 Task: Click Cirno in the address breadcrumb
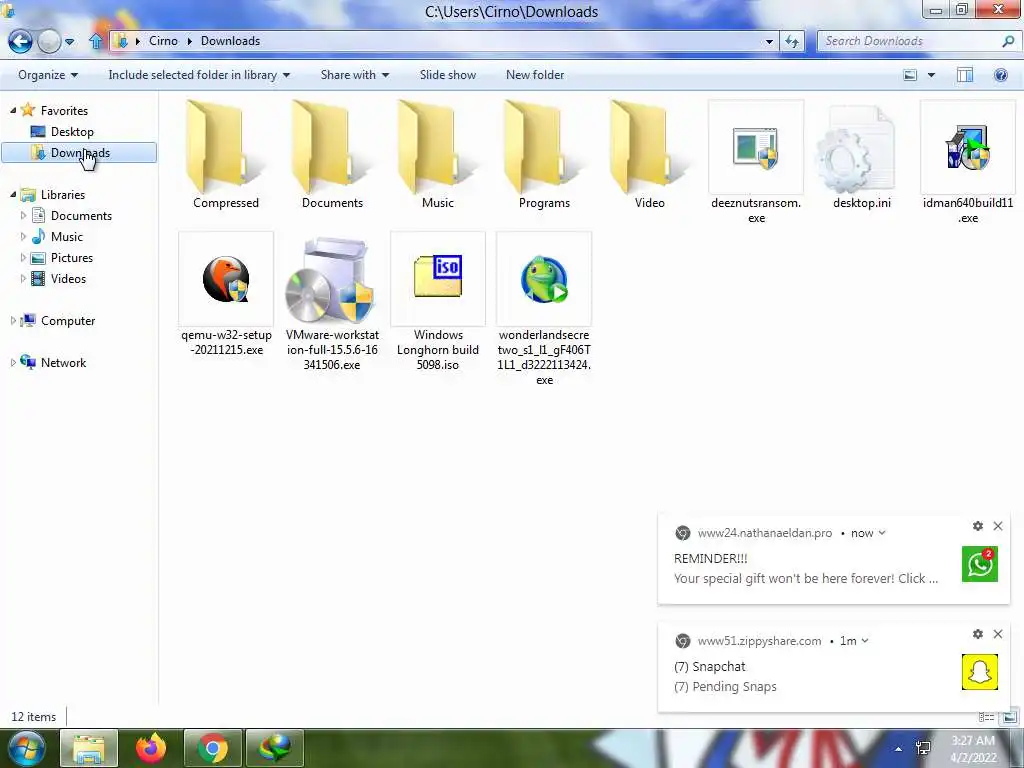pos(163,41)
